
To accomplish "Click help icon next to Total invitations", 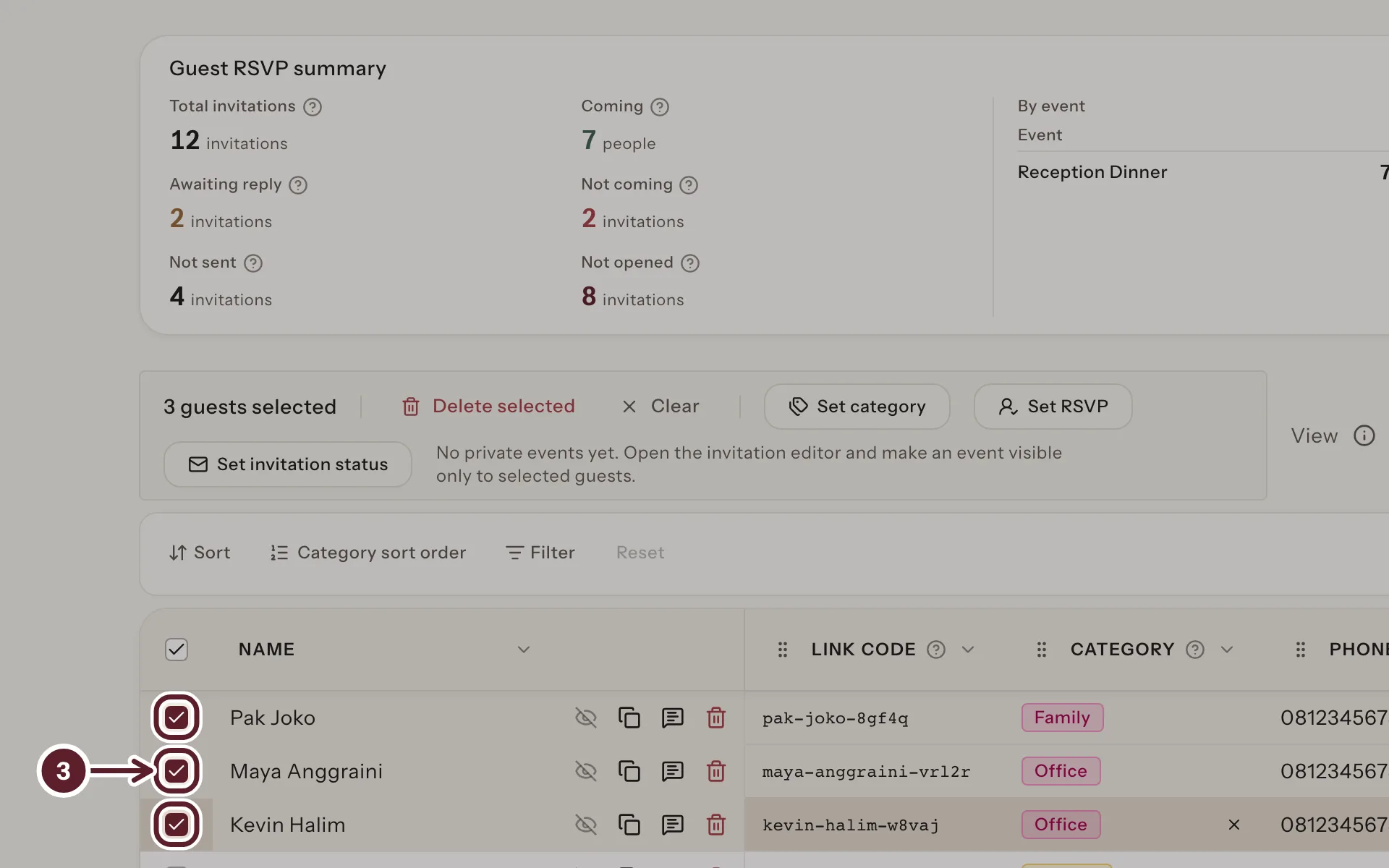I will [313, 107].
